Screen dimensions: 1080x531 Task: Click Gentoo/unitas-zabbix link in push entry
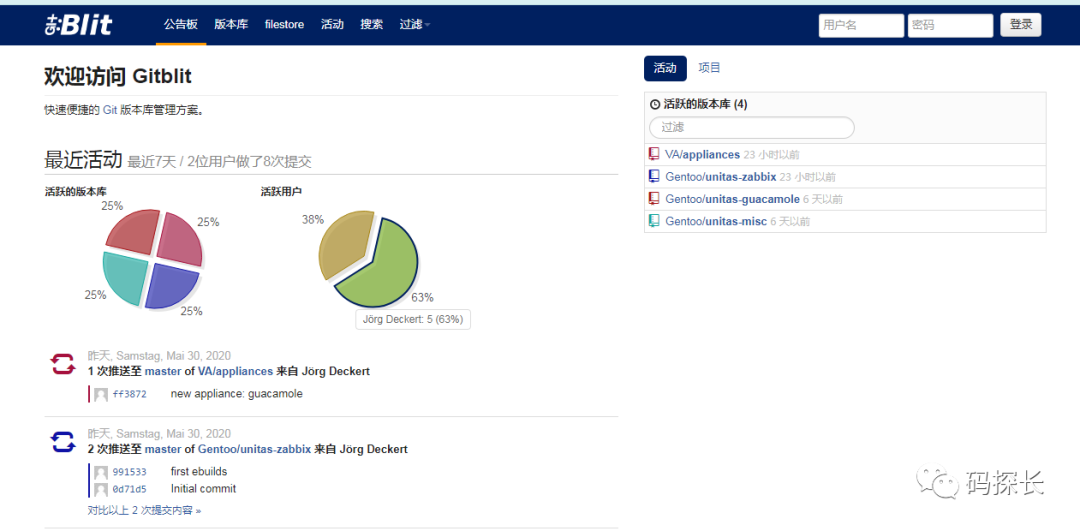pos(254,449)
